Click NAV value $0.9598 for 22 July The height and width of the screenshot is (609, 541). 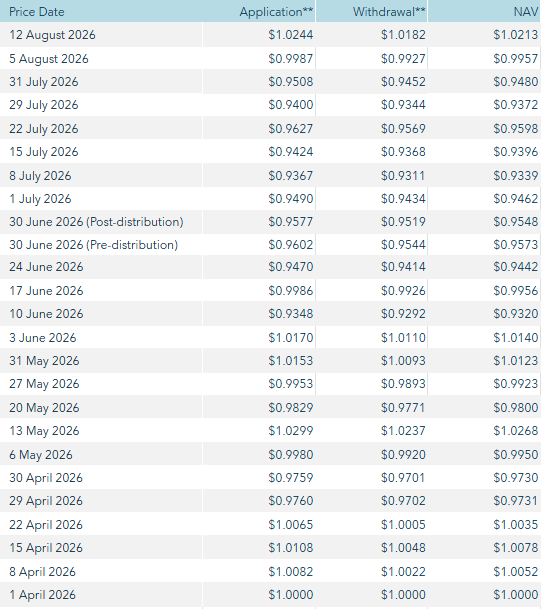pyautogui.click(x=516, y=128)
